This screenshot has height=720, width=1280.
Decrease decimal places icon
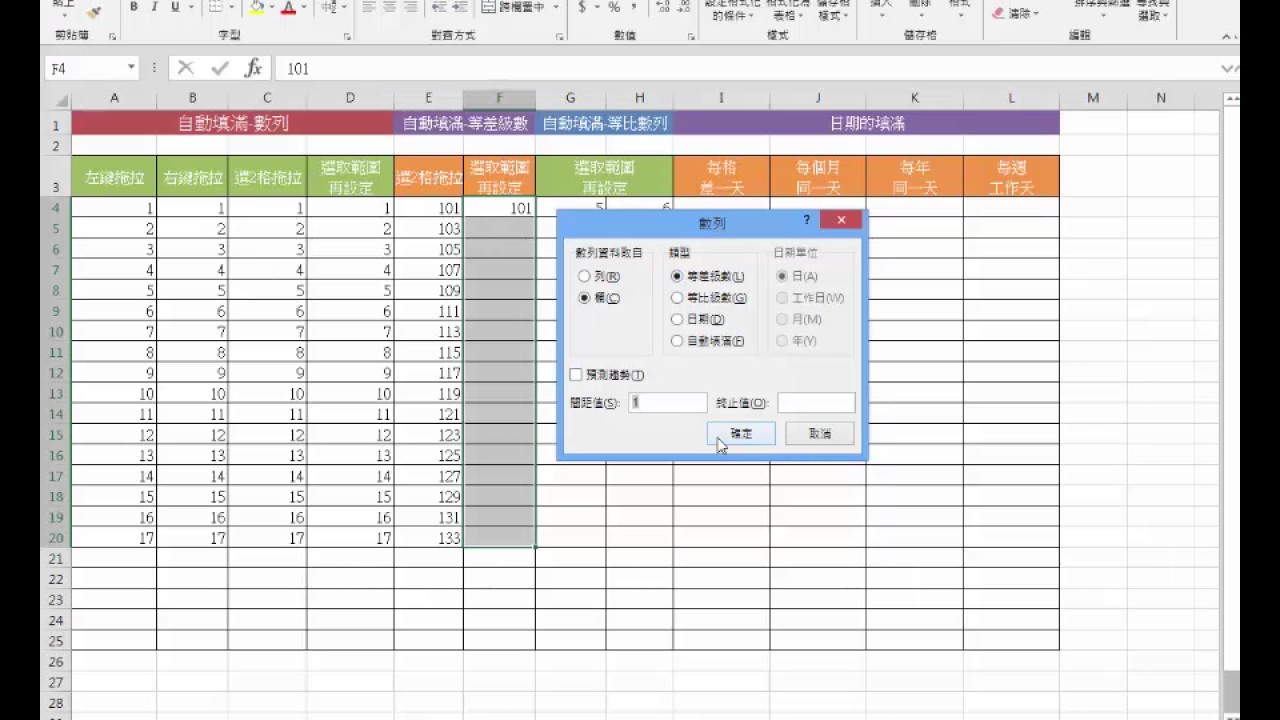click(x=684, y=7)
